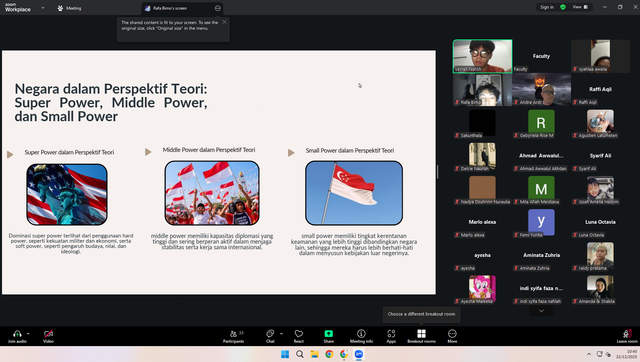The height and width of the screenshot is (362, 640).
Task: Click Leave room
Action: (x=627, y=336)
